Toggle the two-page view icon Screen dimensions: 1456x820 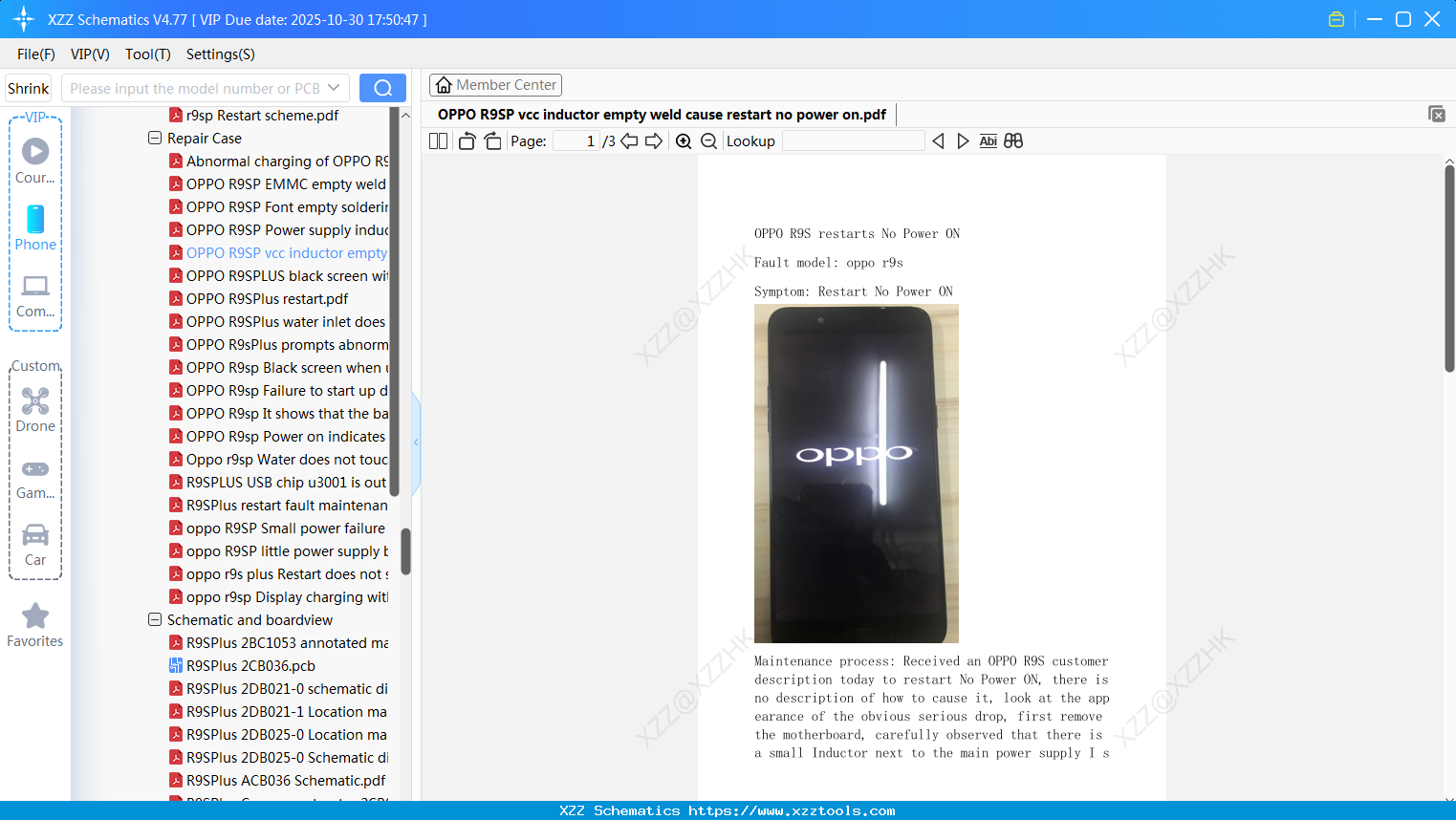[439, 141]
